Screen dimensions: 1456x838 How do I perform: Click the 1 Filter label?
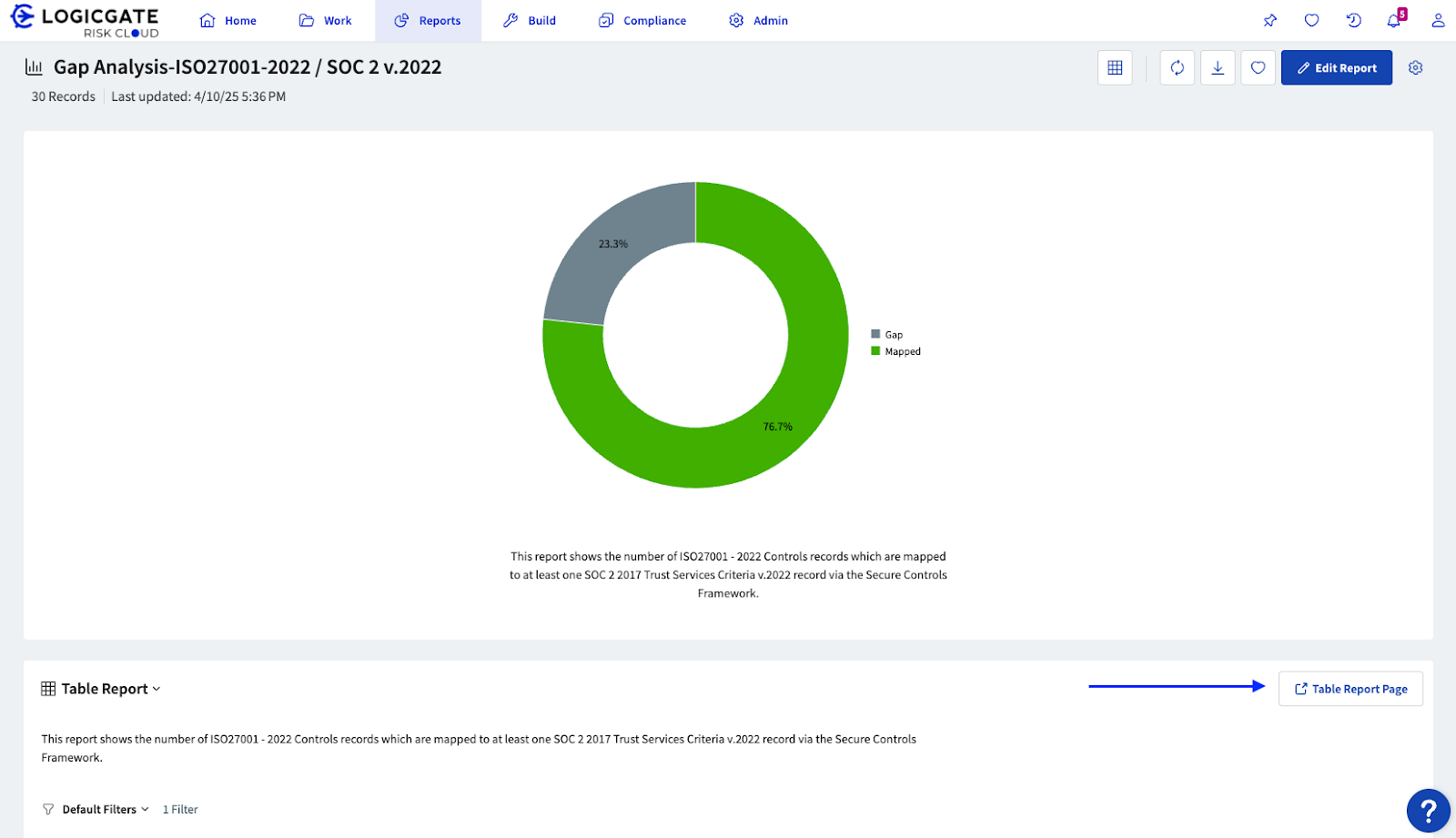point(180,809)
